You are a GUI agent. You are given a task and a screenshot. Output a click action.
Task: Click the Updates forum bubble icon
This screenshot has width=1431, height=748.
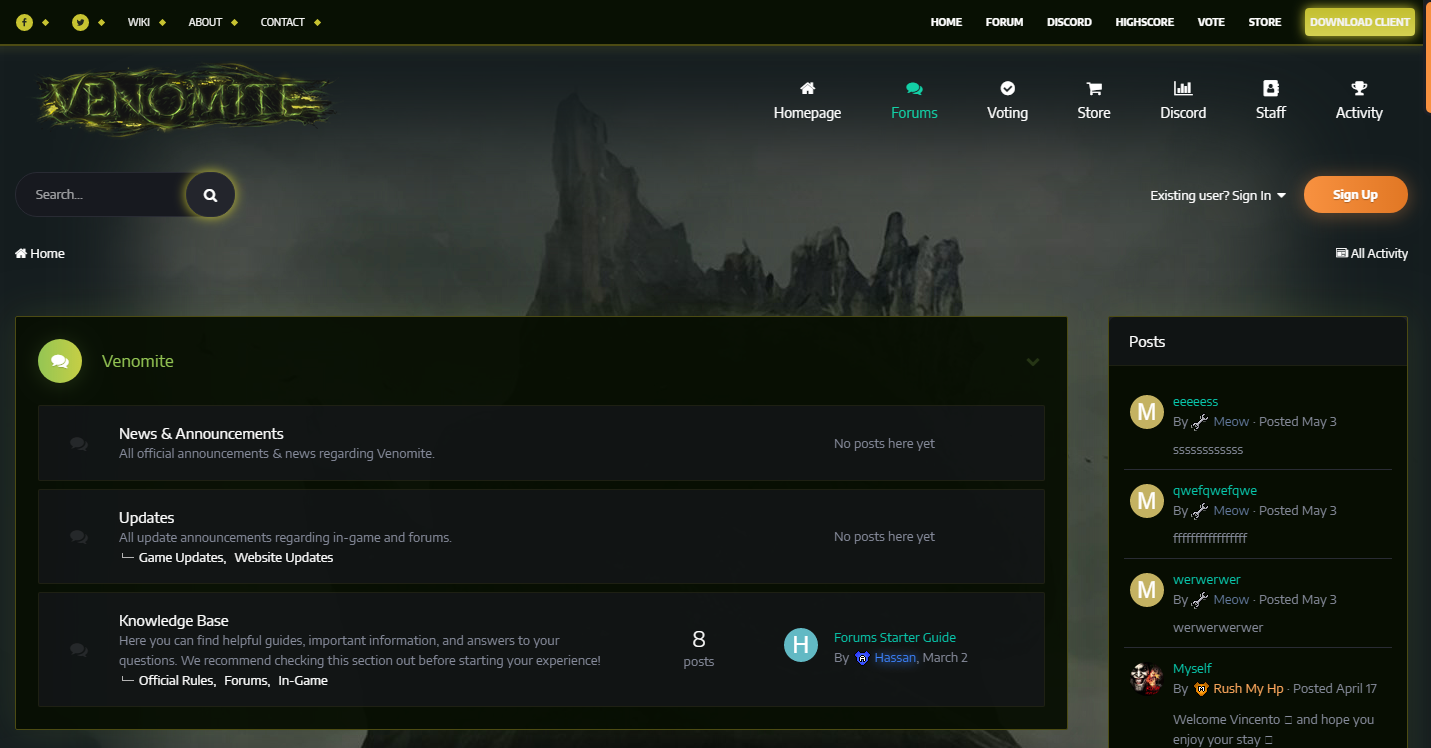point(79,537)
